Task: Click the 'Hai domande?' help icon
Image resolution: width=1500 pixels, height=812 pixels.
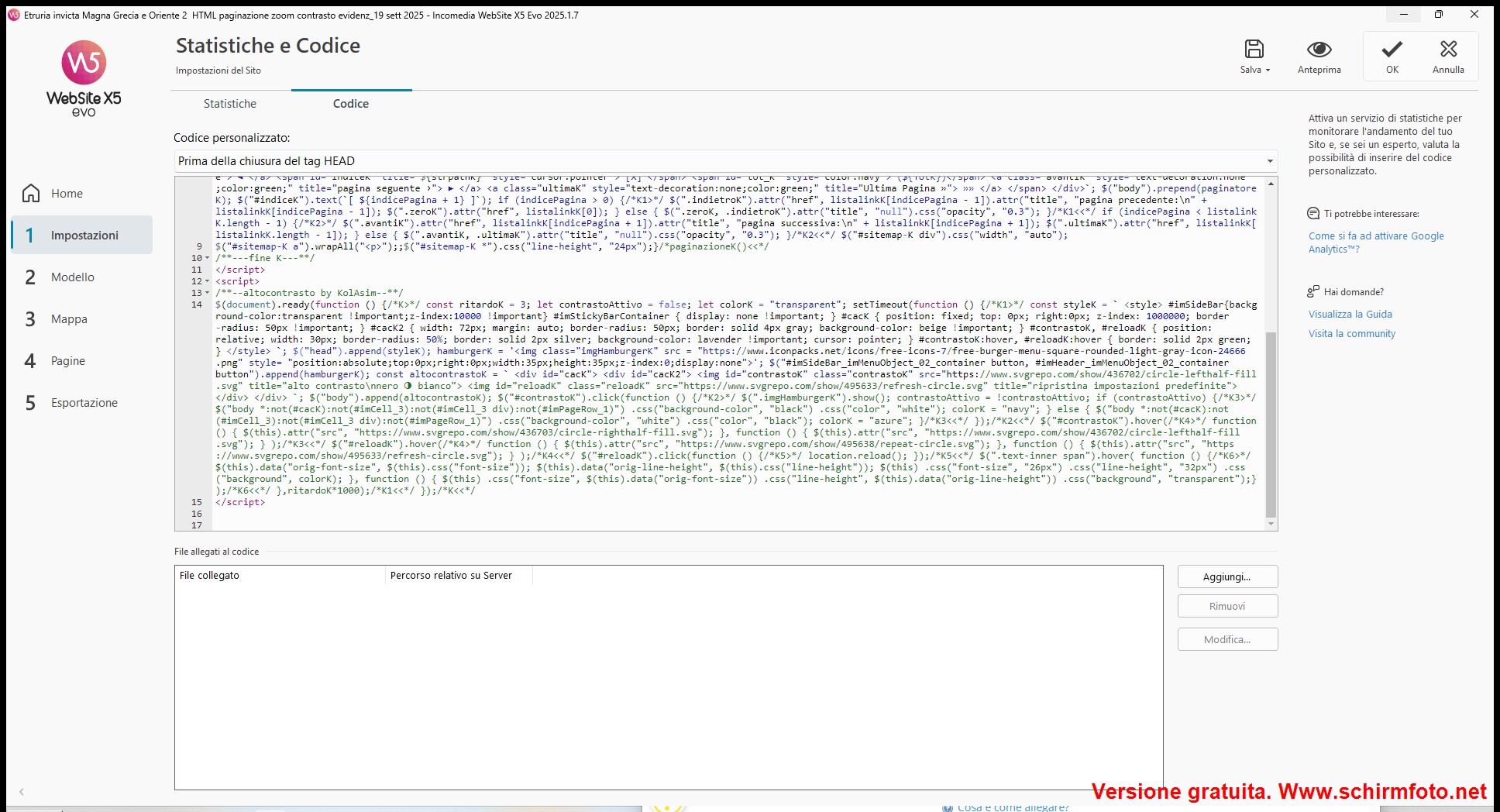Action: click(x=1312, y=292)
